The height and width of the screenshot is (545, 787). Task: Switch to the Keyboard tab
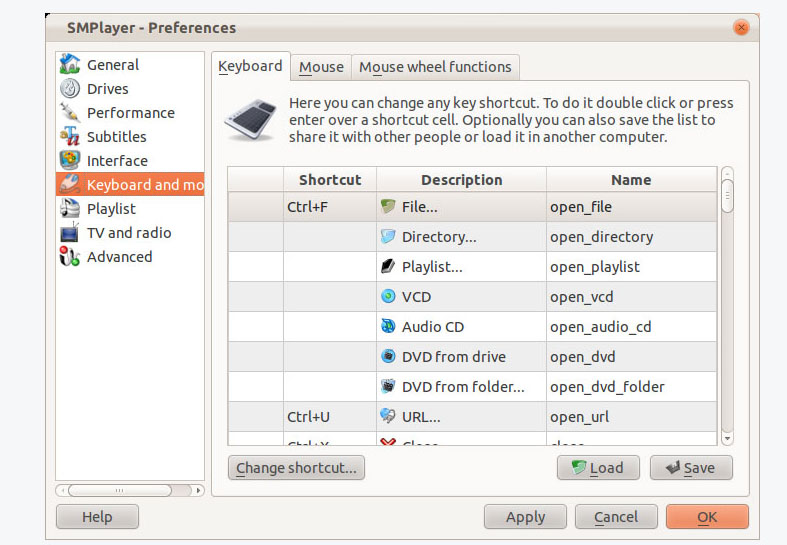[250, 66]
